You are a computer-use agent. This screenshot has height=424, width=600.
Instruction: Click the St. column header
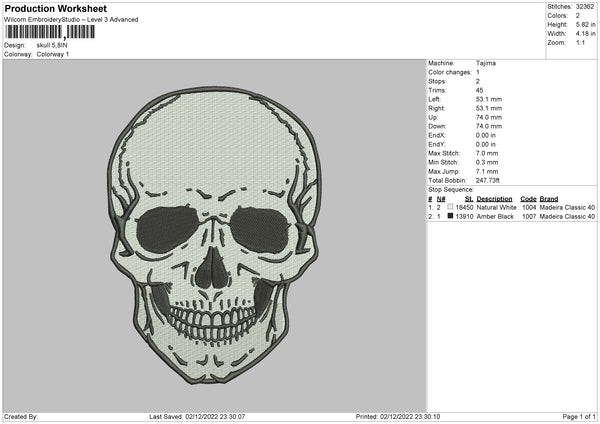(469, 198)
